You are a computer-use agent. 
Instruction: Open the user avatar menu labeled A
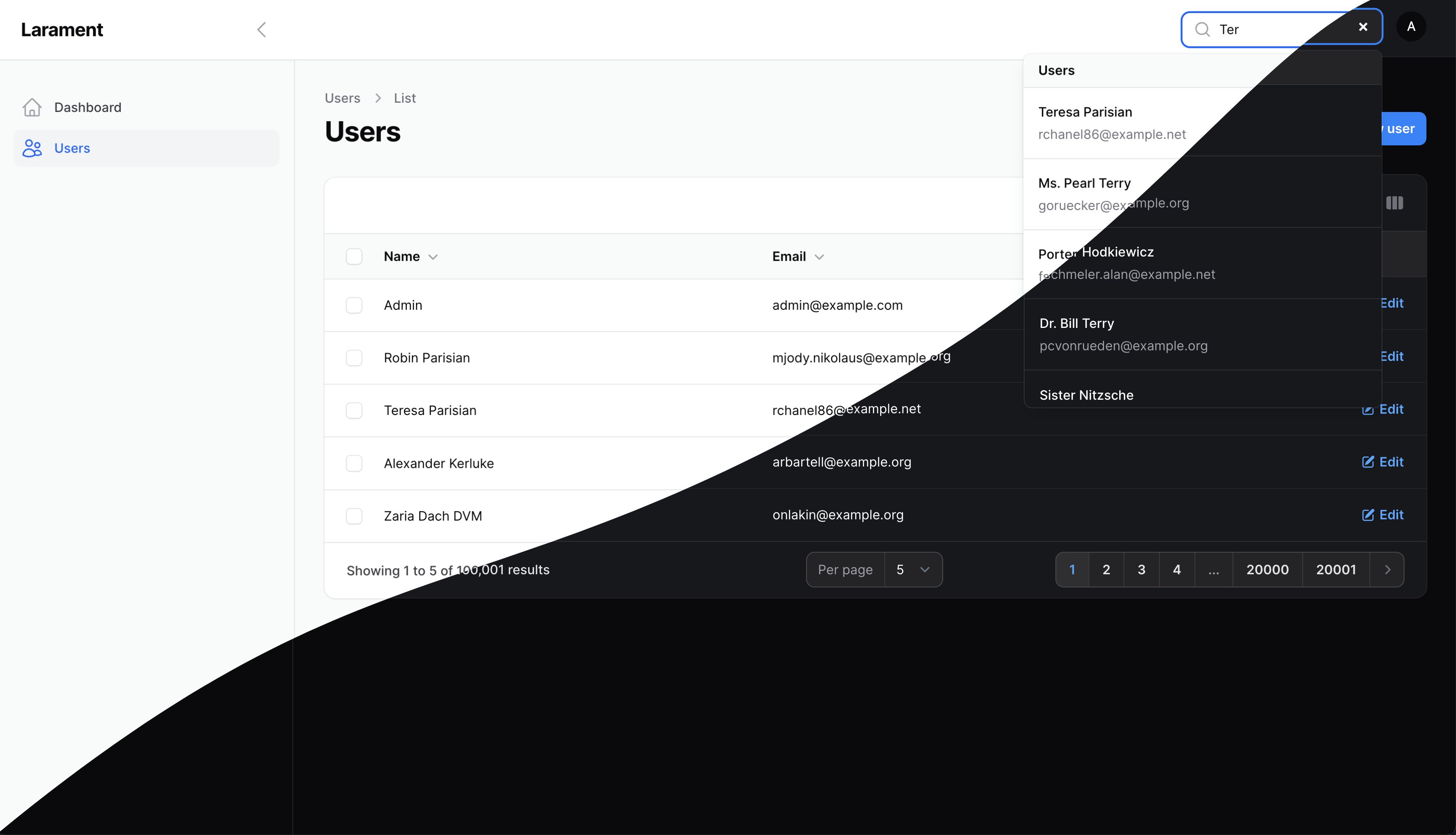tap(1411, 27)
